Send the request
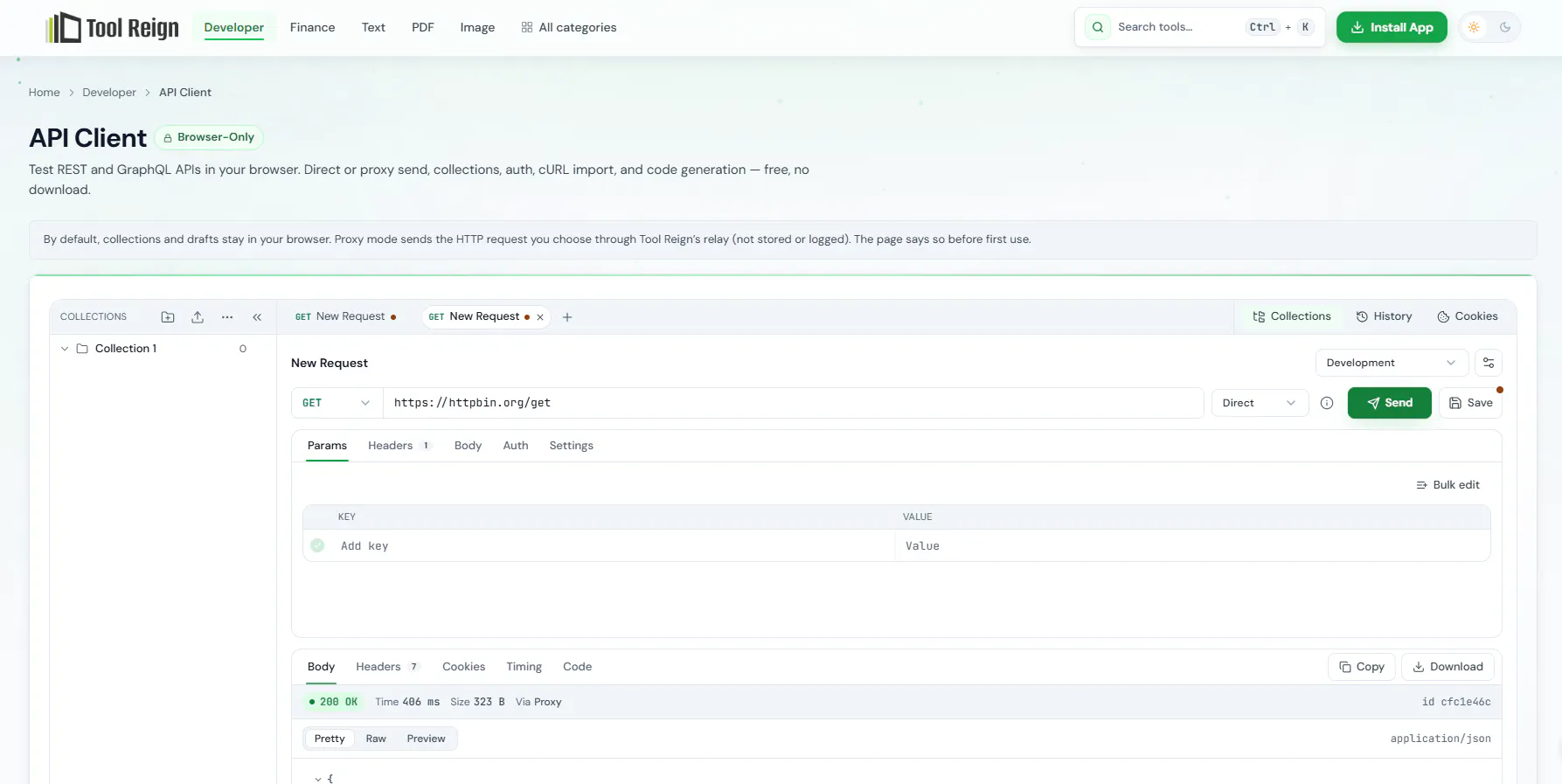Screen dimensions: 1562x784 click(x=1389, y=403)
